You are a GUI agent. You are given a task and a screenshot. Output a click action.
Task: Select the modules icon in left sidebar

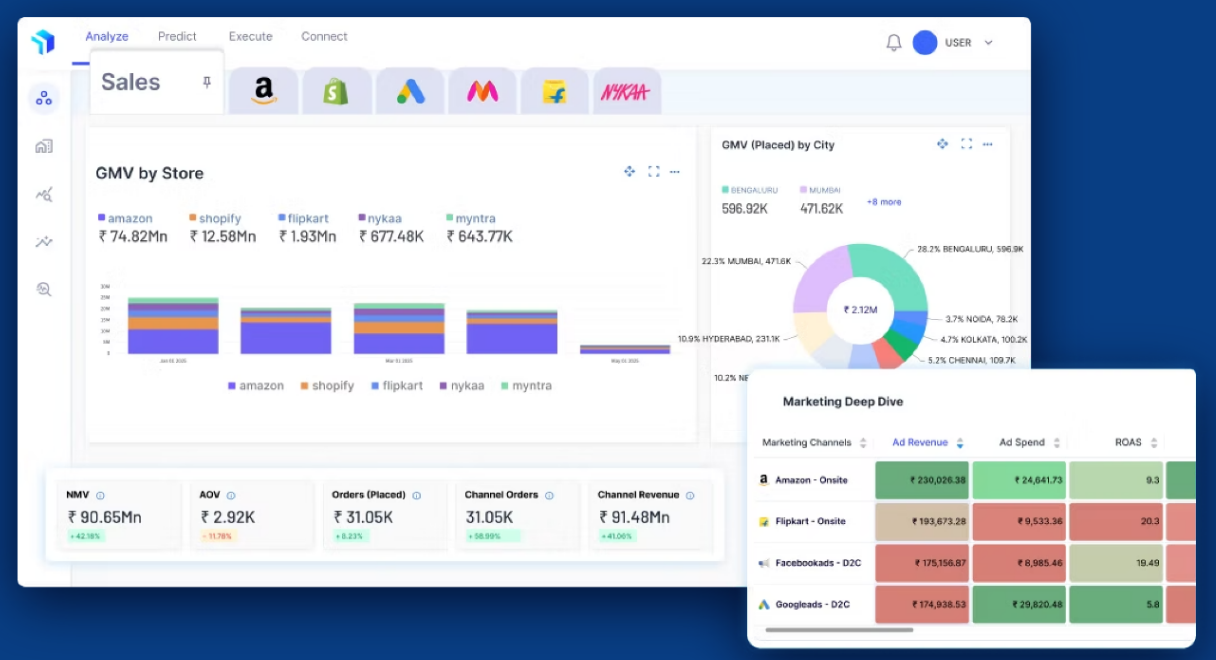[x=43, y=98]
